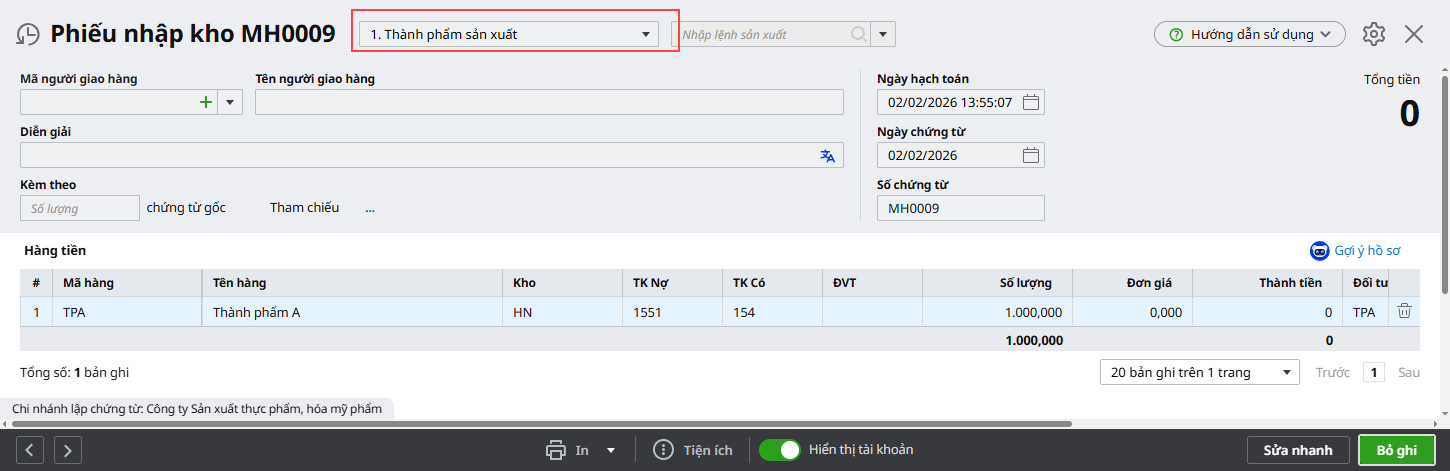Click the printer In icon

coord(556,450)
